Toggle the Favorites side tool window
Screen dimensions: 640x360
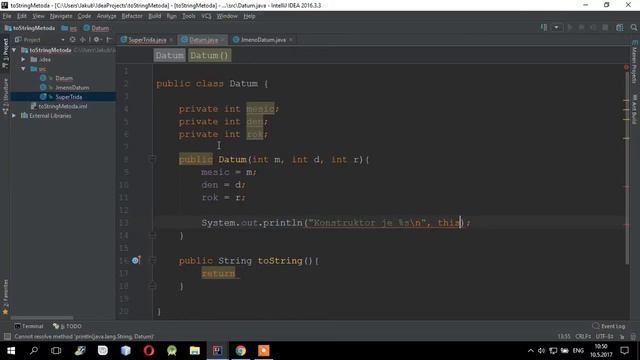[x=5, y=297]
